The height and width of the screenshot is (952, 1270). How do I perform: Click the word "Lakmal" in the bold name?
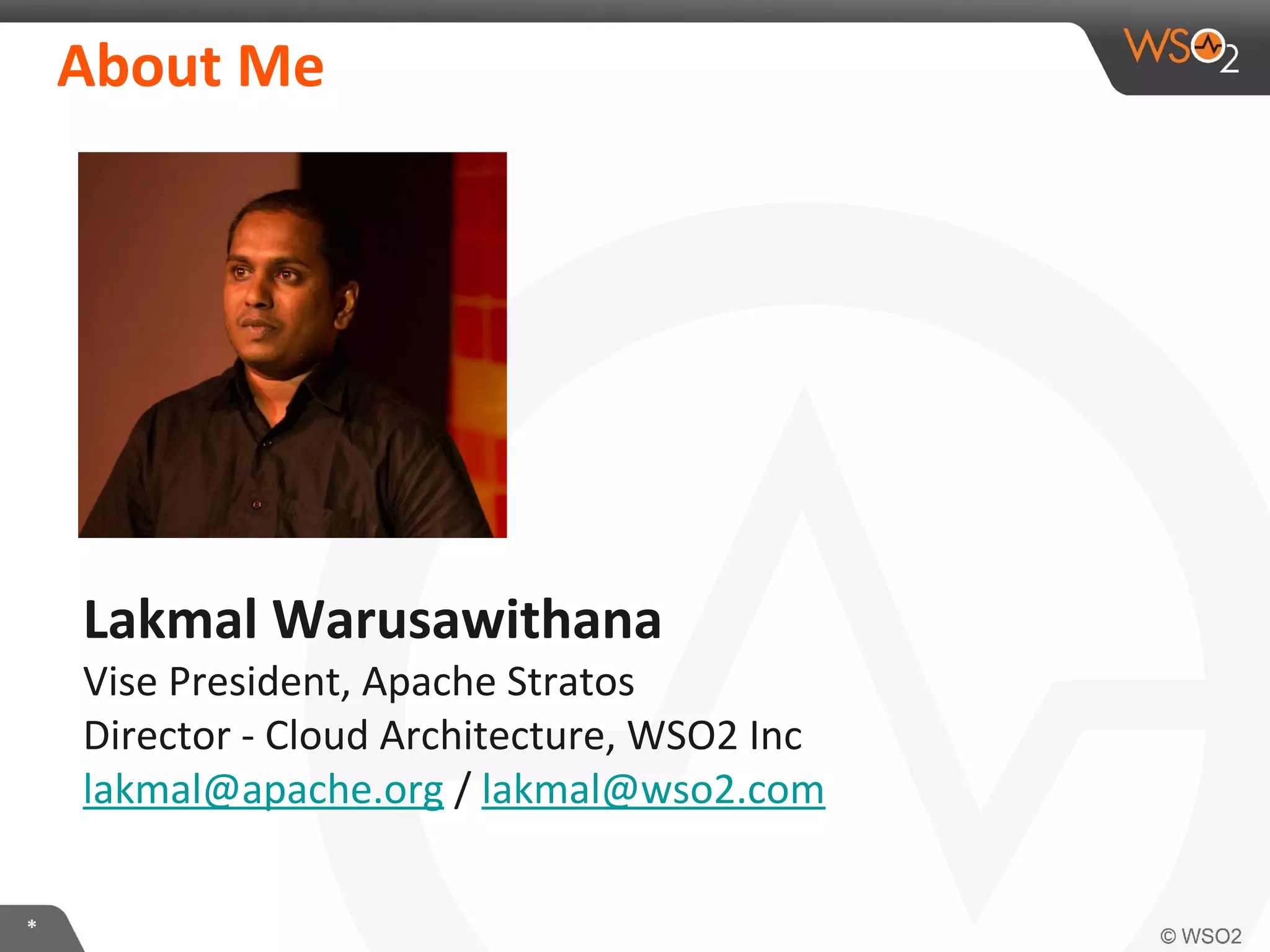click(170, 619)
